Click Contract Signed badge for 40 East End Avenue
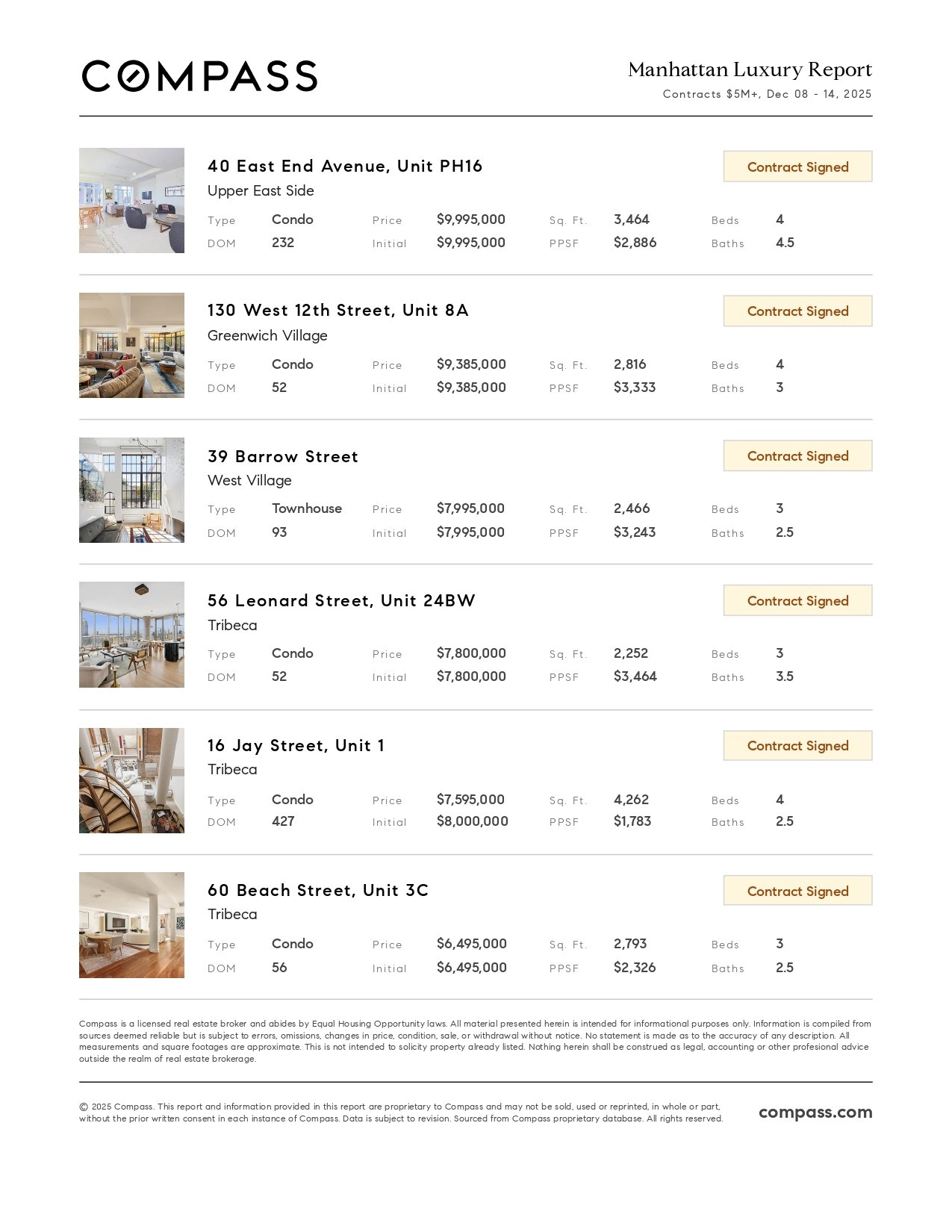Screen dimensions: 952x1232 [x=797, y=167]
